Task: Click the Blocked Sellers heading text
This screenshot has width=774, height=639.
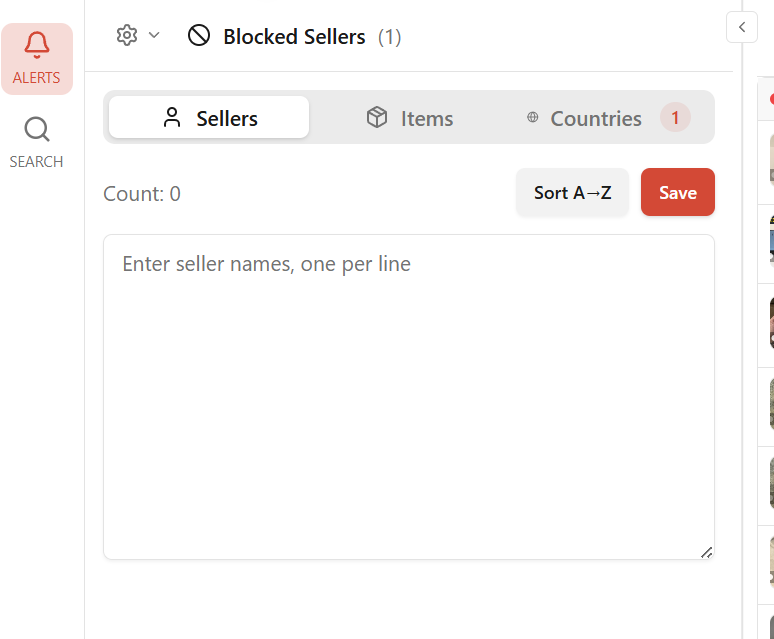Action: 294,37
